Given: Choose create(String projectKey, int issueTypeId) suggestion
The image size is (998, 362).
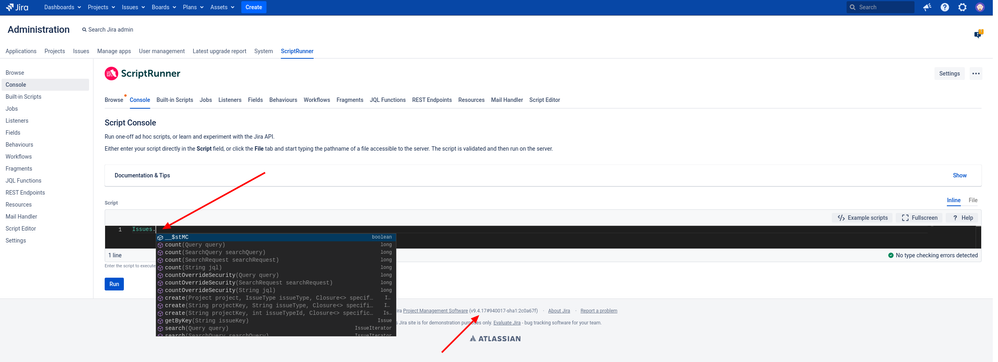Looking at the screenshot, I should click(x=276, y=313).
